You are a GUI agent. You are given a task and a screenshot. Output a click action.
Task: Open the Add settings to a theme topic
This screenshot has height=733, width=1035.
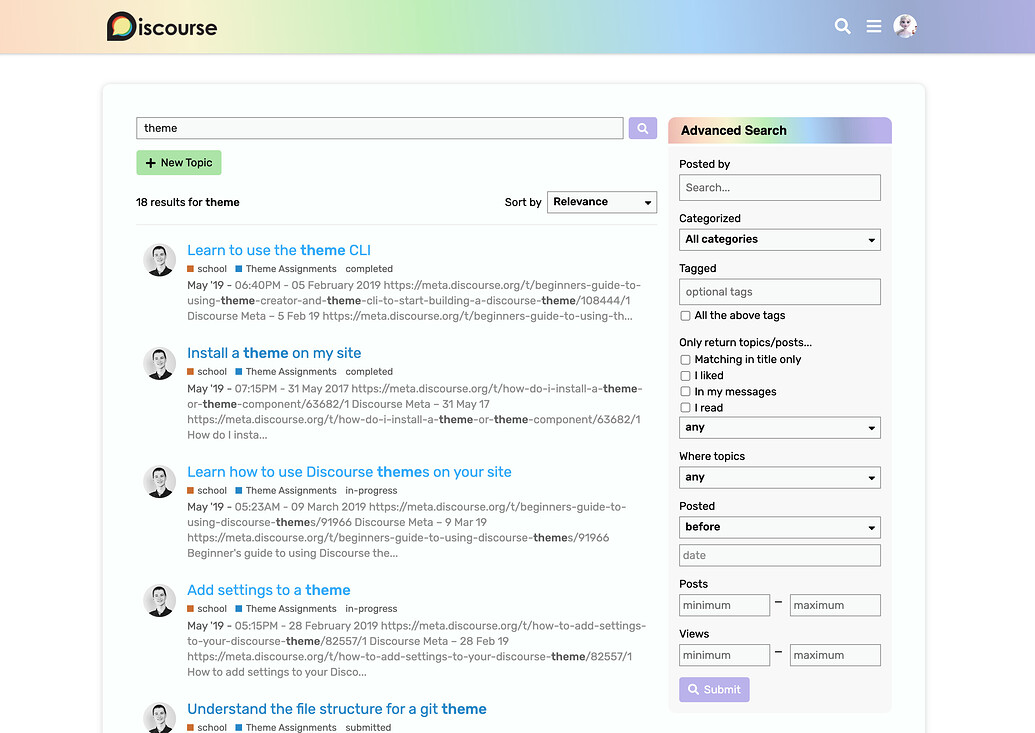point(268,590)
